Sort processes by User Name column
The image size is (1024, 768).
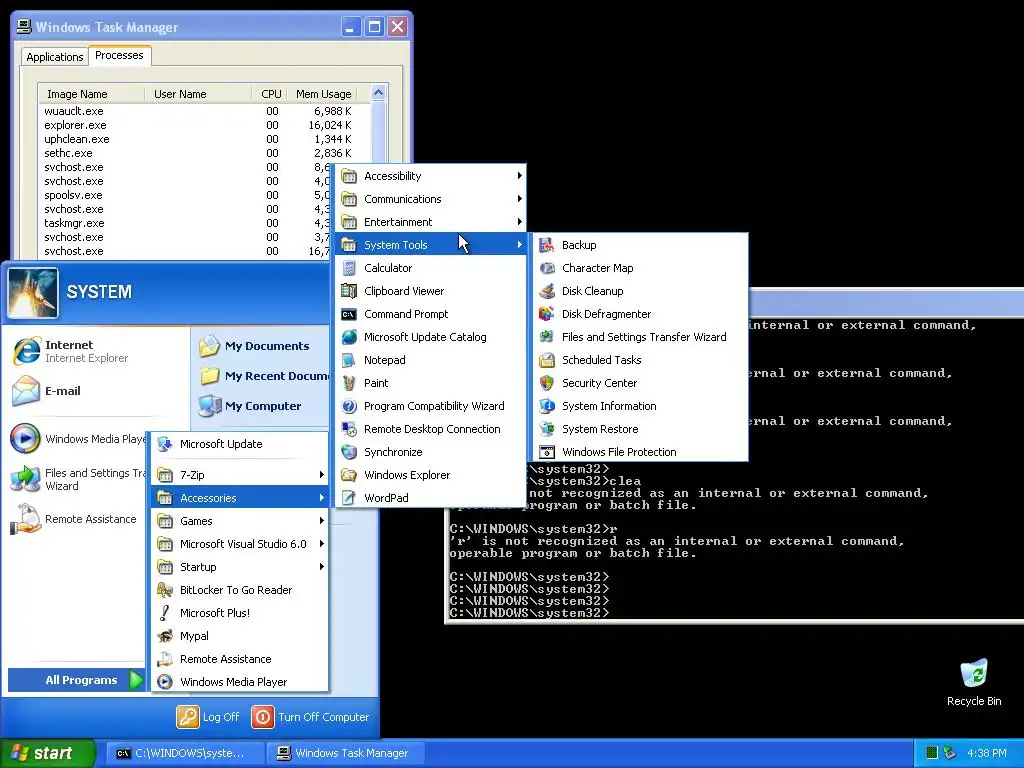[198, 94]
